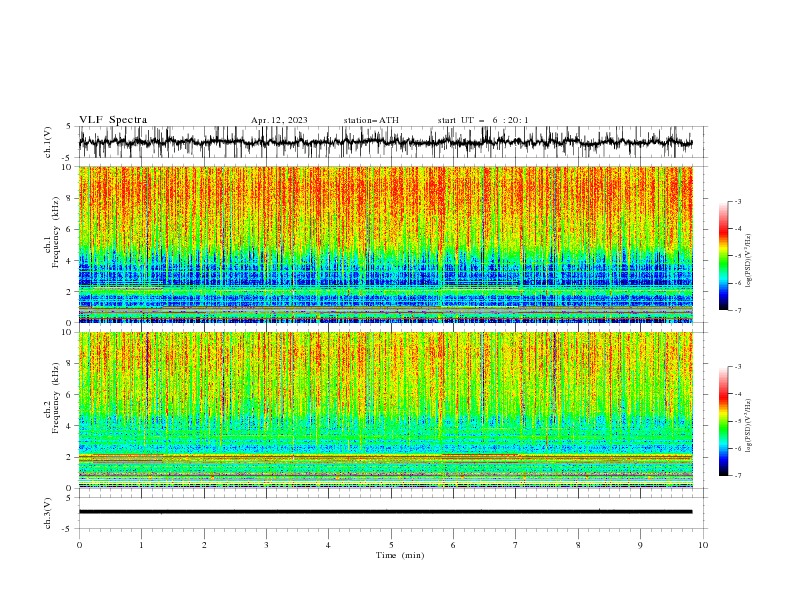Click time-axis tick label "3"
The height and width of the screenshot is (612, 792).
point(266,545)
